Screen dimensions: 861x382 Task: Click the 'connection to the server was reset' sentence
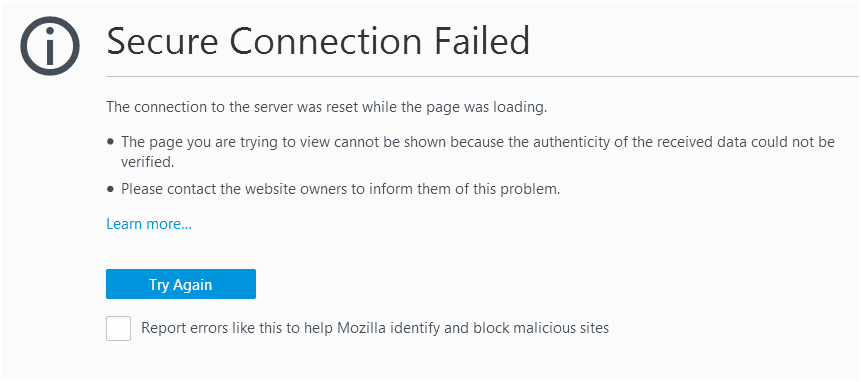327,106
